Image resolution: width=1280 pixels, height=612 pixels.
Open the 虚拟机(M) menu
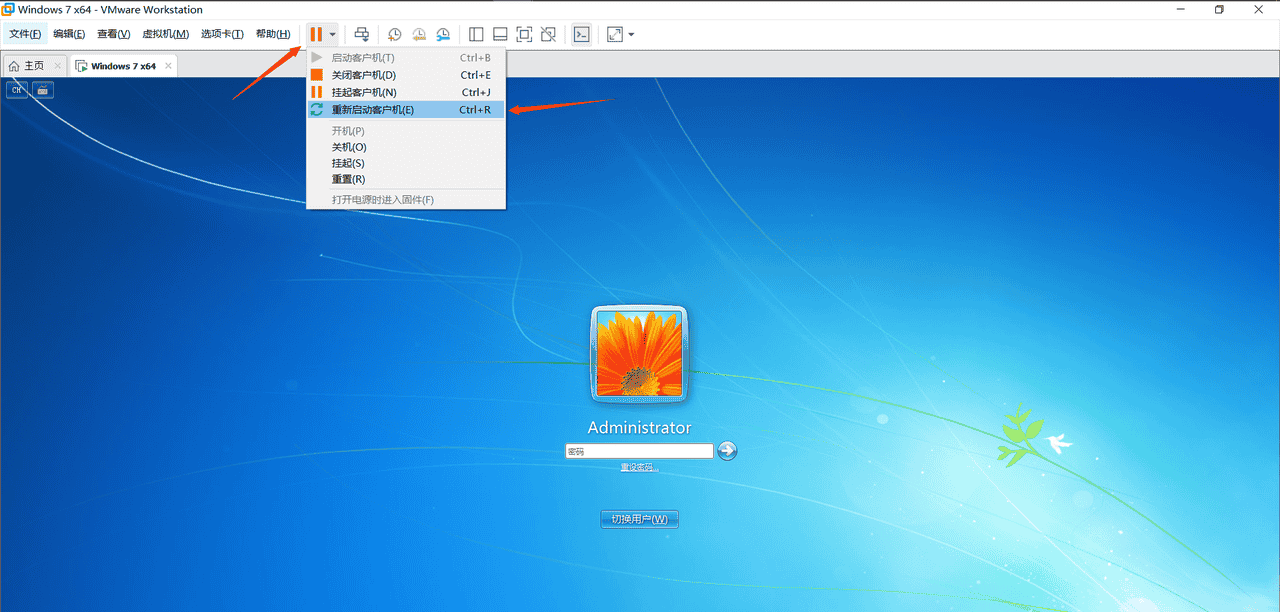click(166, 33)
